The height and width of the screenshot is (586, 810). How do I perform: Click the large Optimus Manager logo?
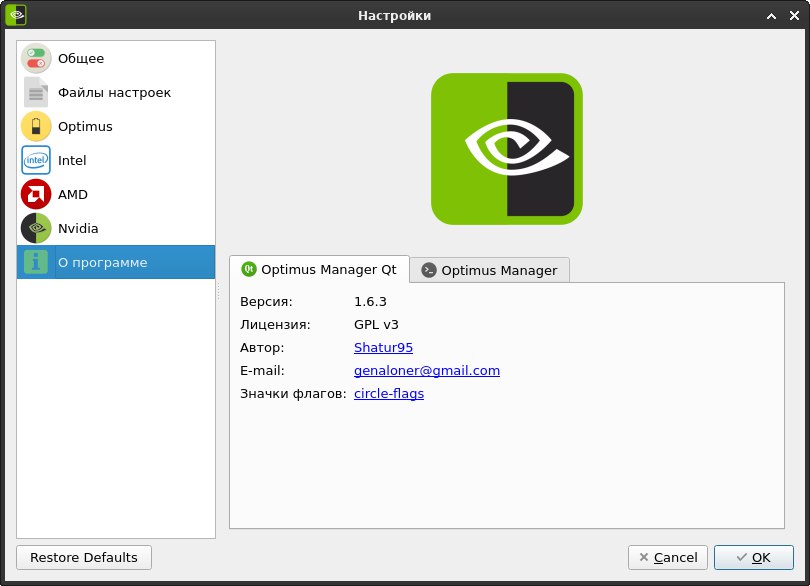point(507,149)
